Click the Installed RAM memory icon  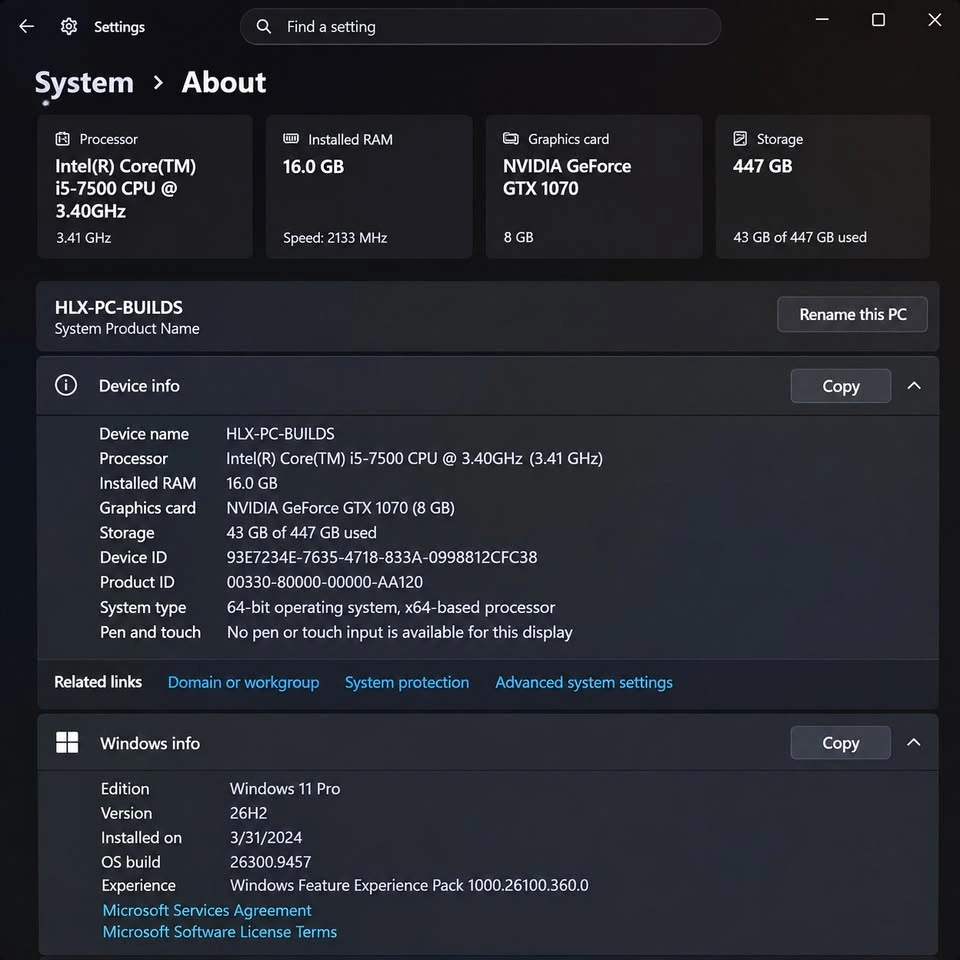click(291, 138)
